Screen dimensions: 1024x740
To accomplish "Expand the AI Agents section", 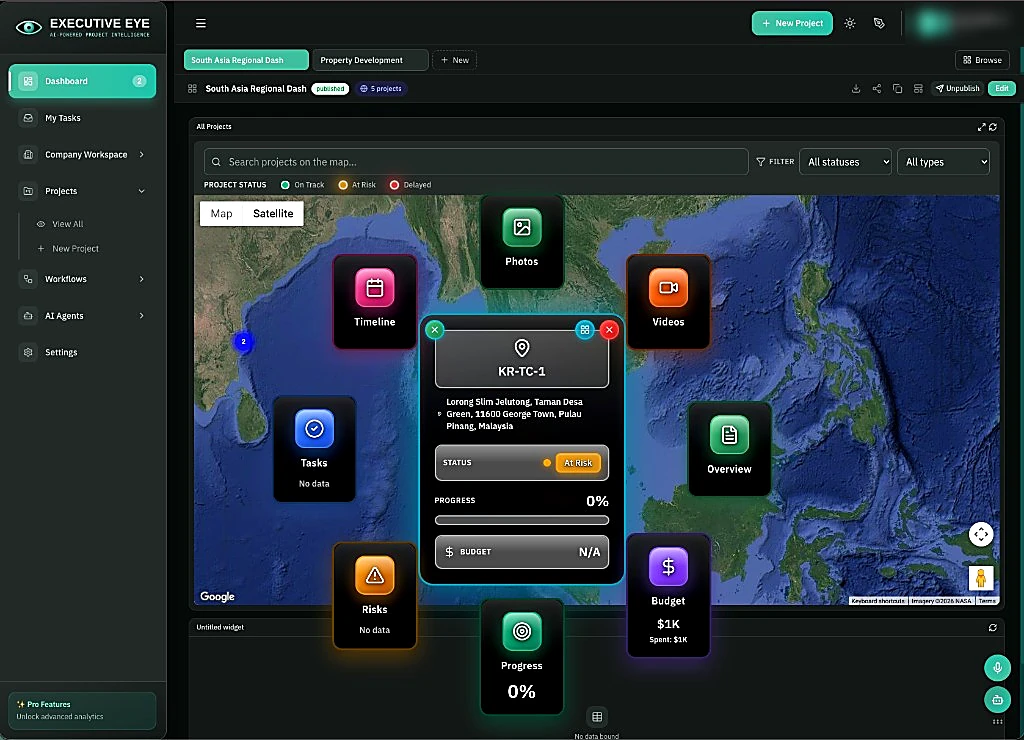I will [x=82, y=315].
